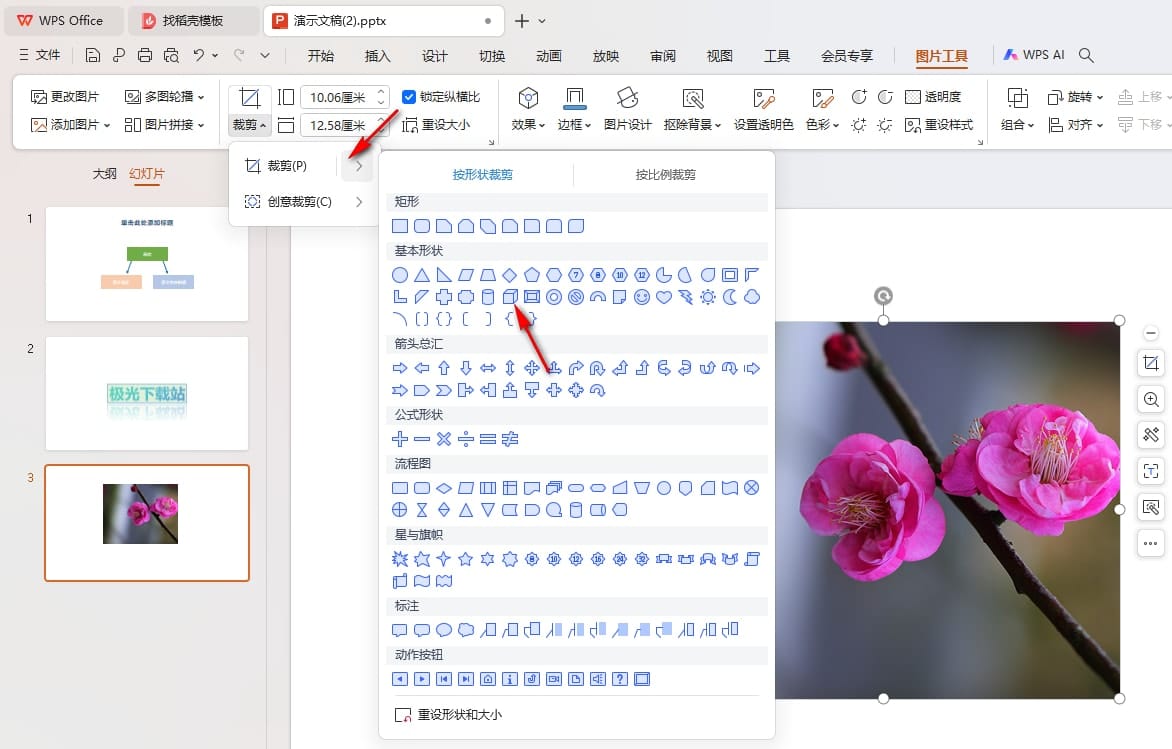
Task: Click the picture design button
Action: click(x=627, y=109)
